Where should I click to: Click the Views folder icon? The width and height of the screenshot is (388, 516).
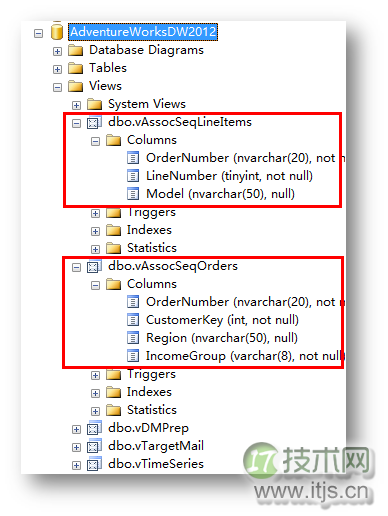(x=76, y=87)
